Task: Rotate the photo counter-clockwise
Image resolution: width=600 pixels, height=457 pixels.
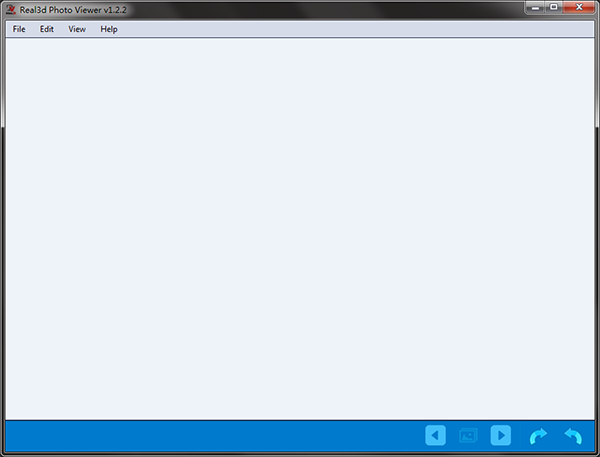Action: (x=573, y=436)
